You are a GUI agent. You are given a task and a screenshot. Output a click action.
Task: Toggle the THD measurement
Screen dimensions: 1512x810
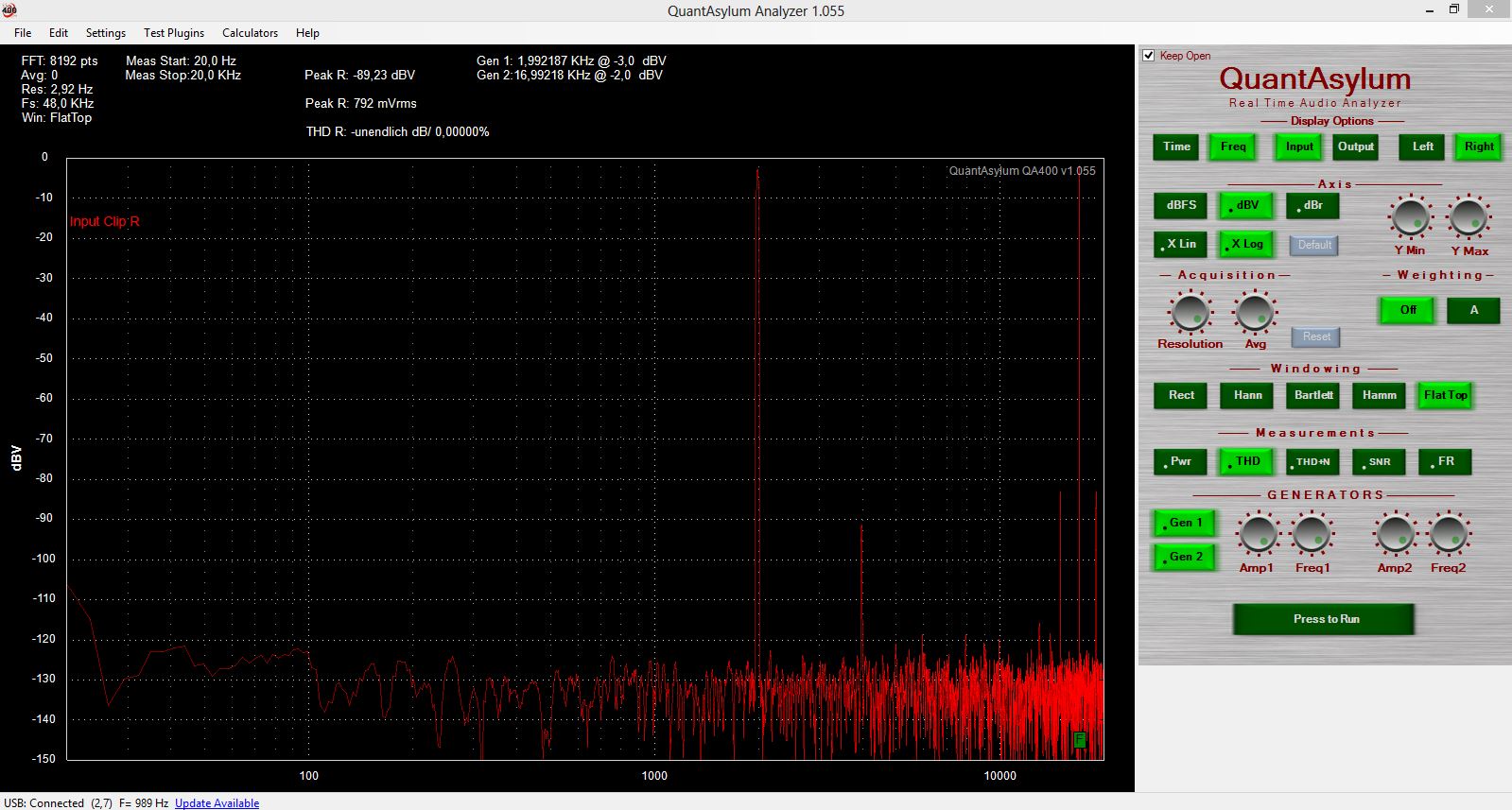pos(1246,461)
